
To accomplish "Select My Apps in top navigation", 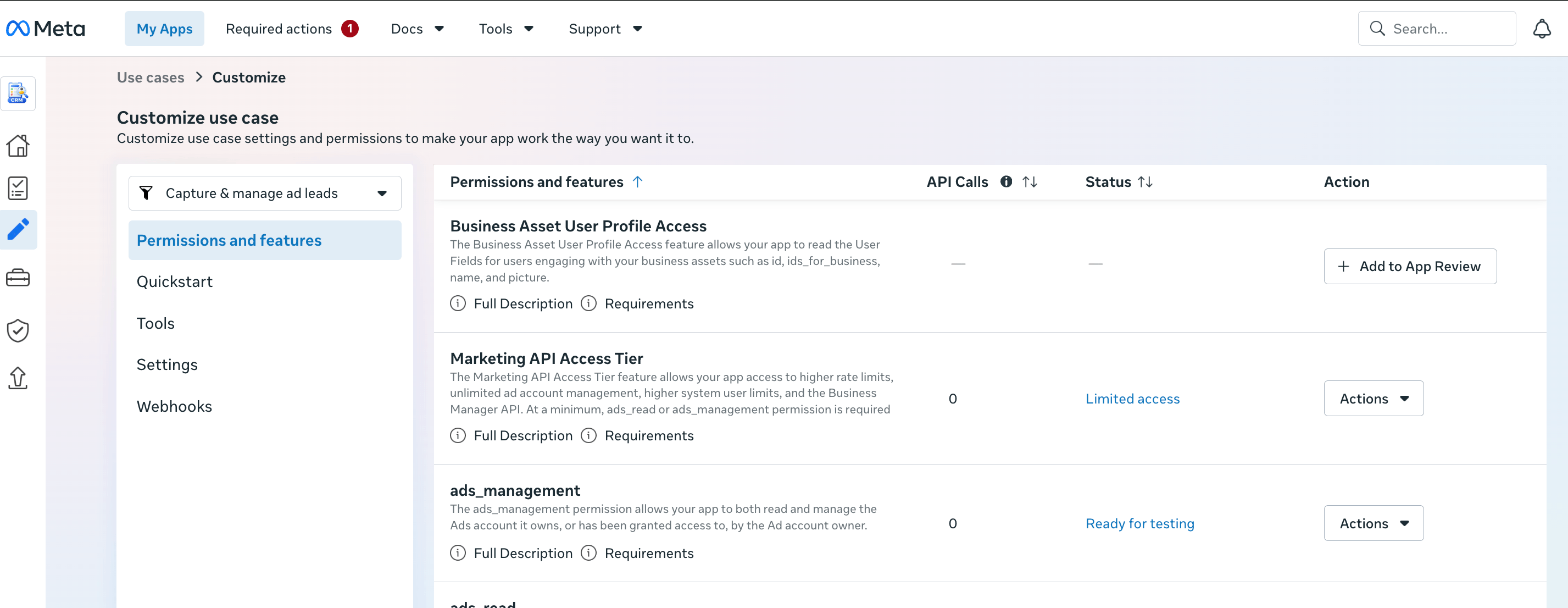I will [164, 29].
